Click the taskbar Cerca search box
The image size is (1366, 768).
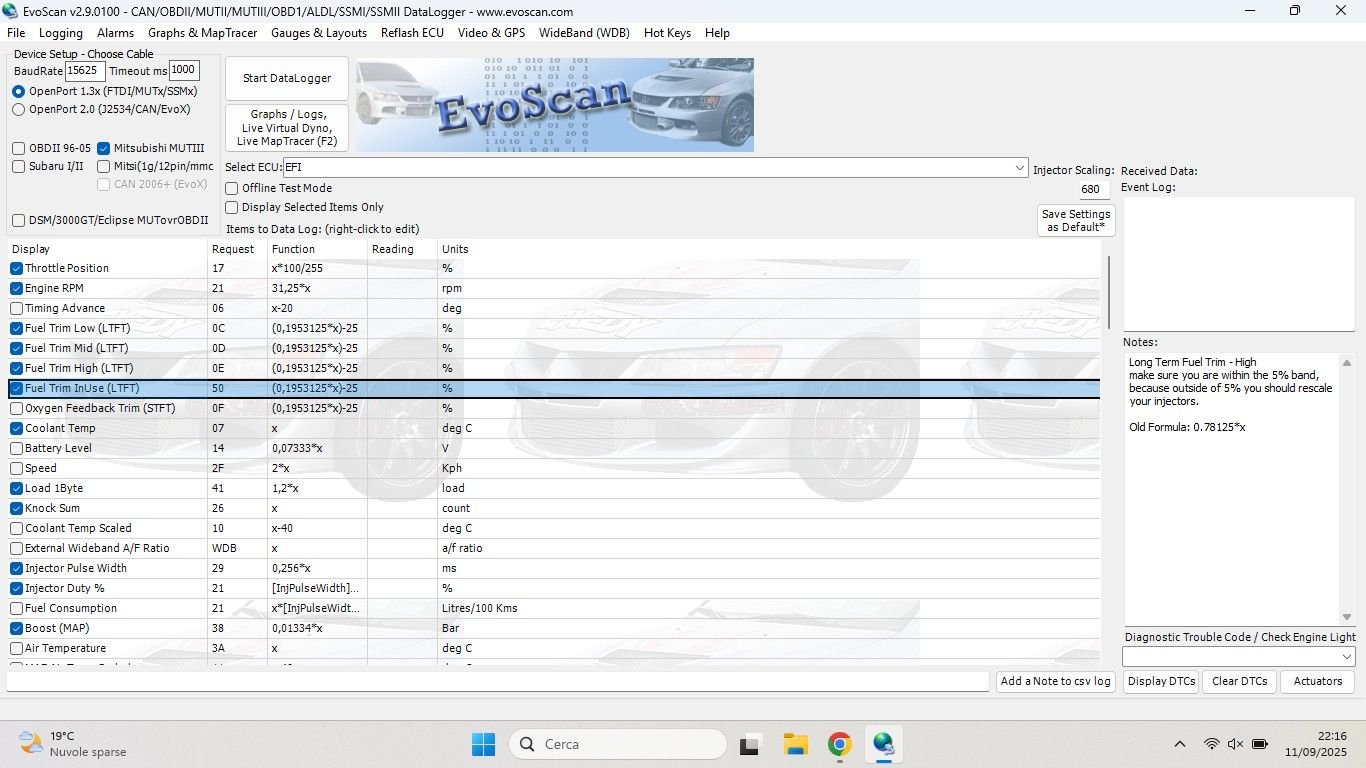point(618,744)
